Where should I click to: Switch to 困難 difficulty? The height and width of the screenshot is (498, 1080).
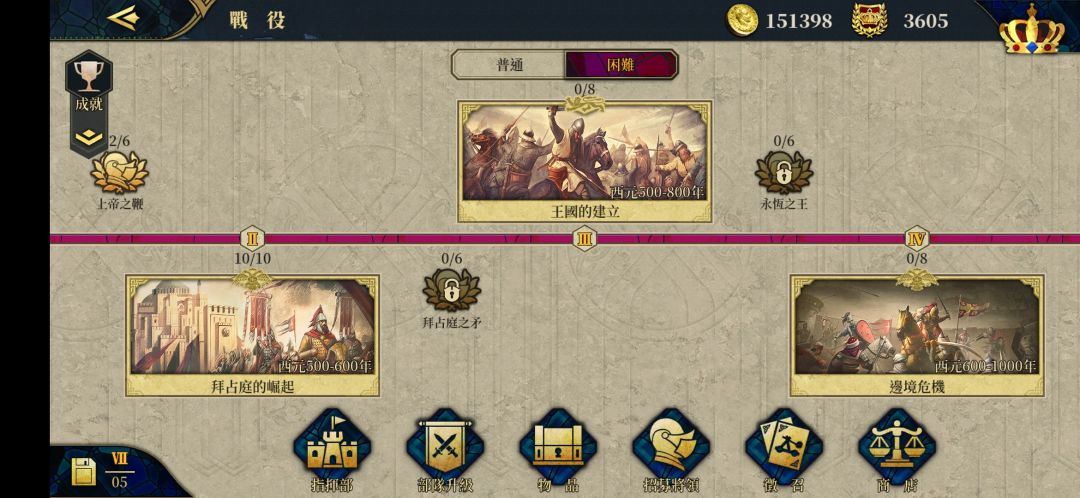pyautogui.click(x=621, y=65)
